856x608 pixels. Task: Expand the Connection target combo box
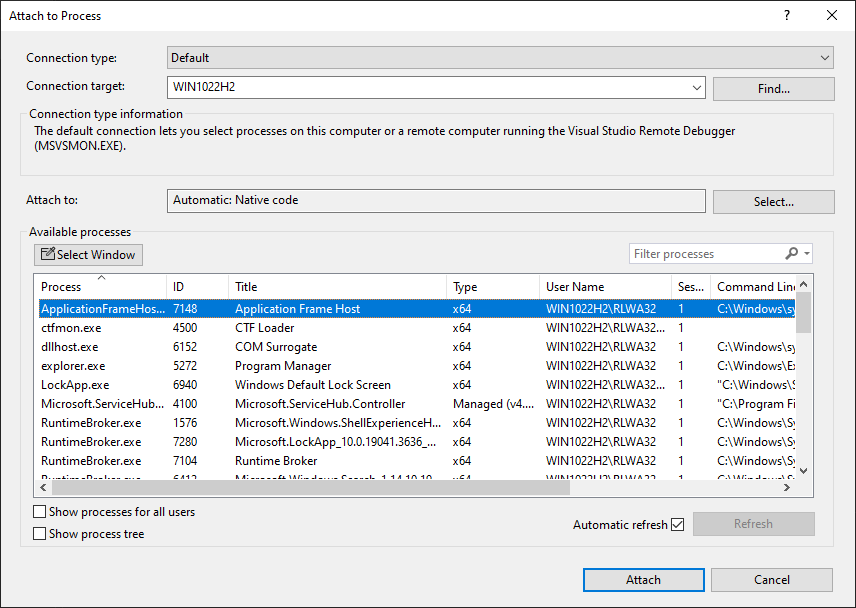tap(697, 88)
